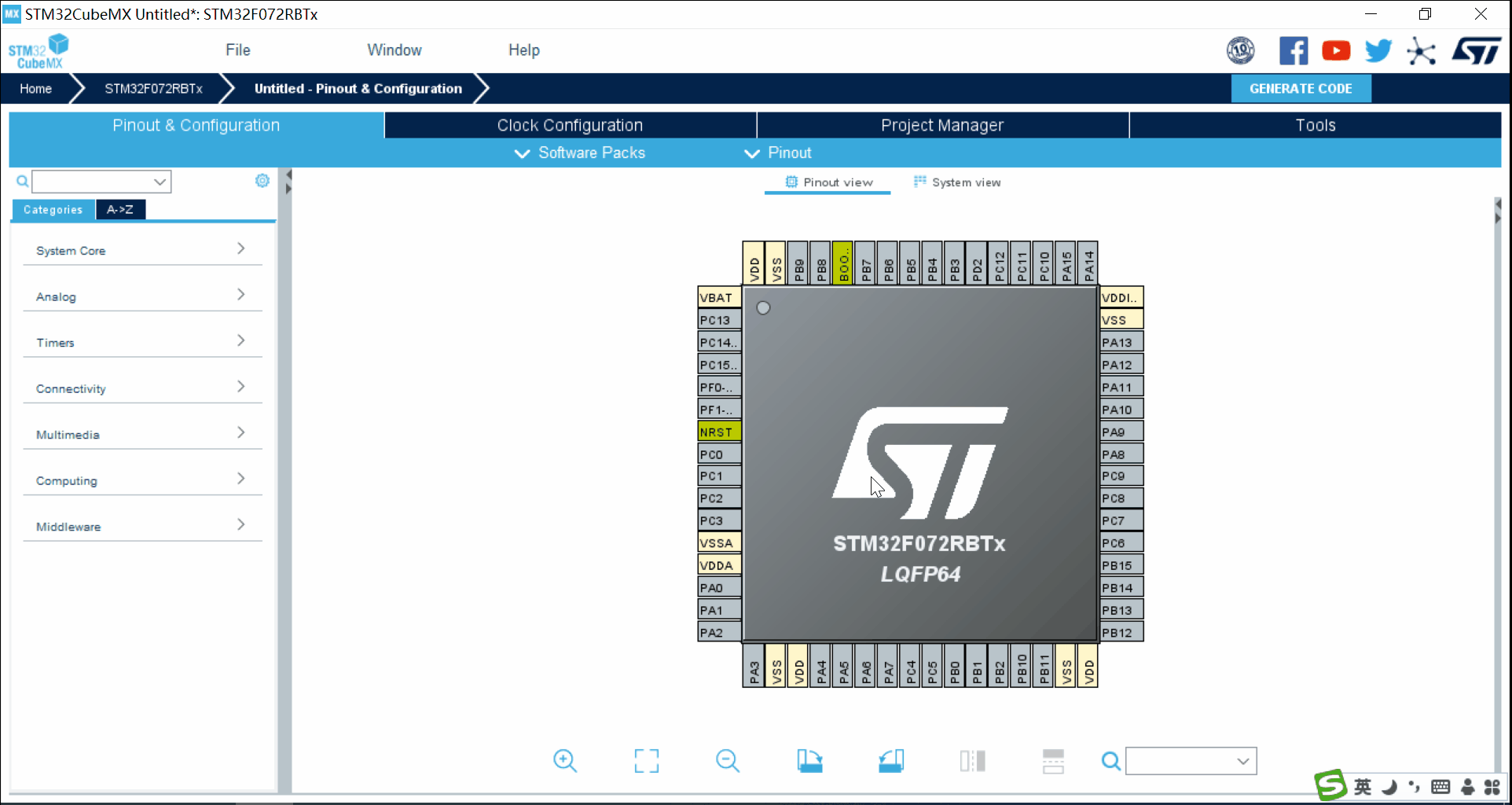Click the pin search magnifier icon
This screenshot has height=805, width=1512.
tap(1110, 761)
